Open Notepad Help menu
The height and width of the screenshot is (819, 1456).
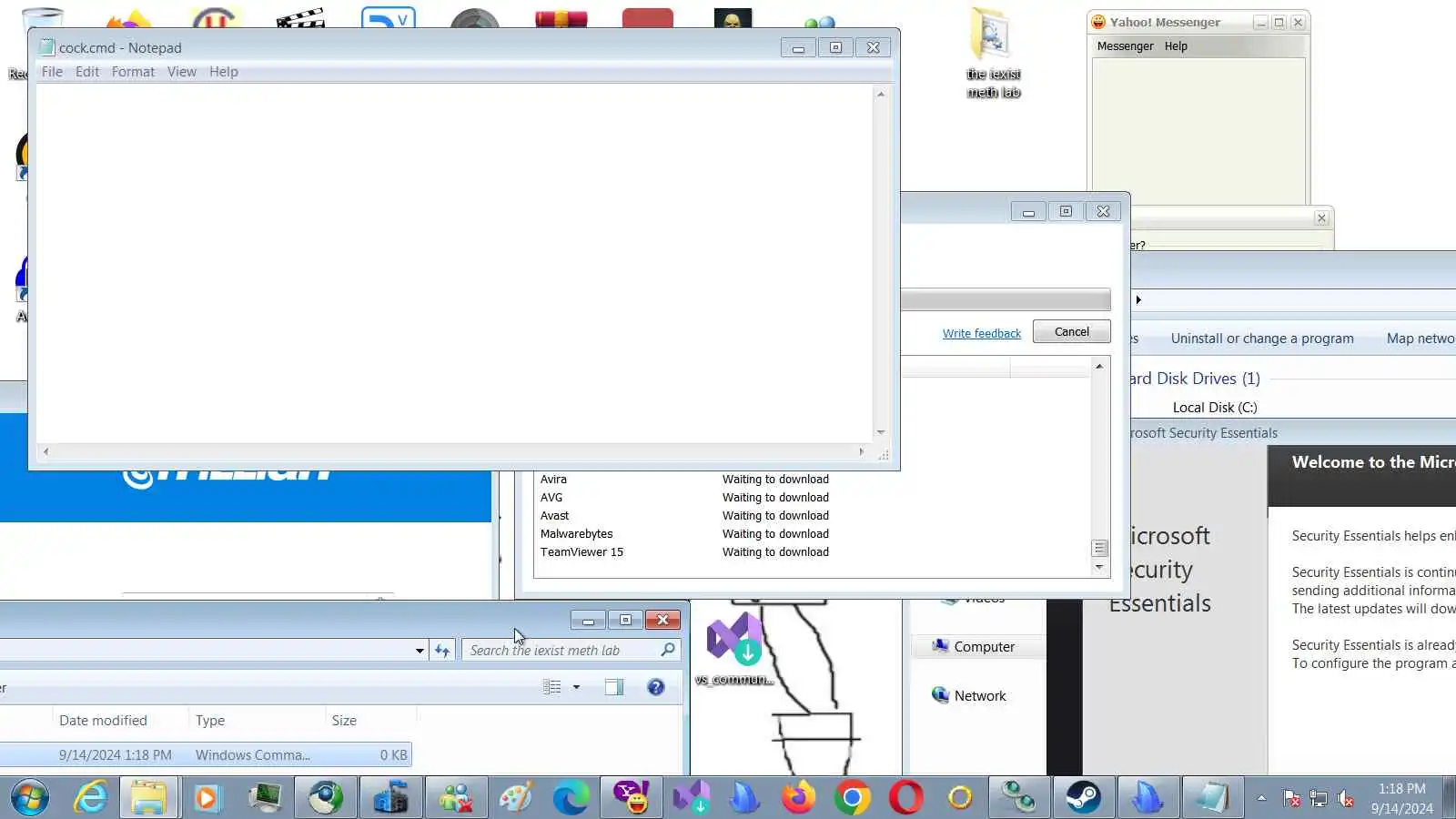click(x=224, y=72)
